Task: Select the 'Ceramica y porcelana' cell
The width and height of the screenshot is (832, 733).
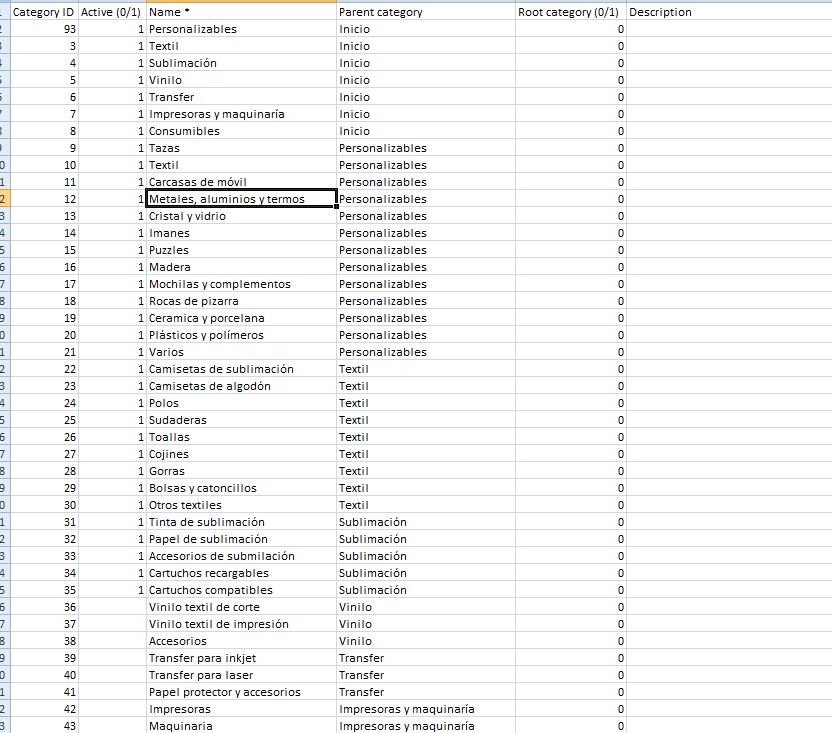Action: coord(241,317)
